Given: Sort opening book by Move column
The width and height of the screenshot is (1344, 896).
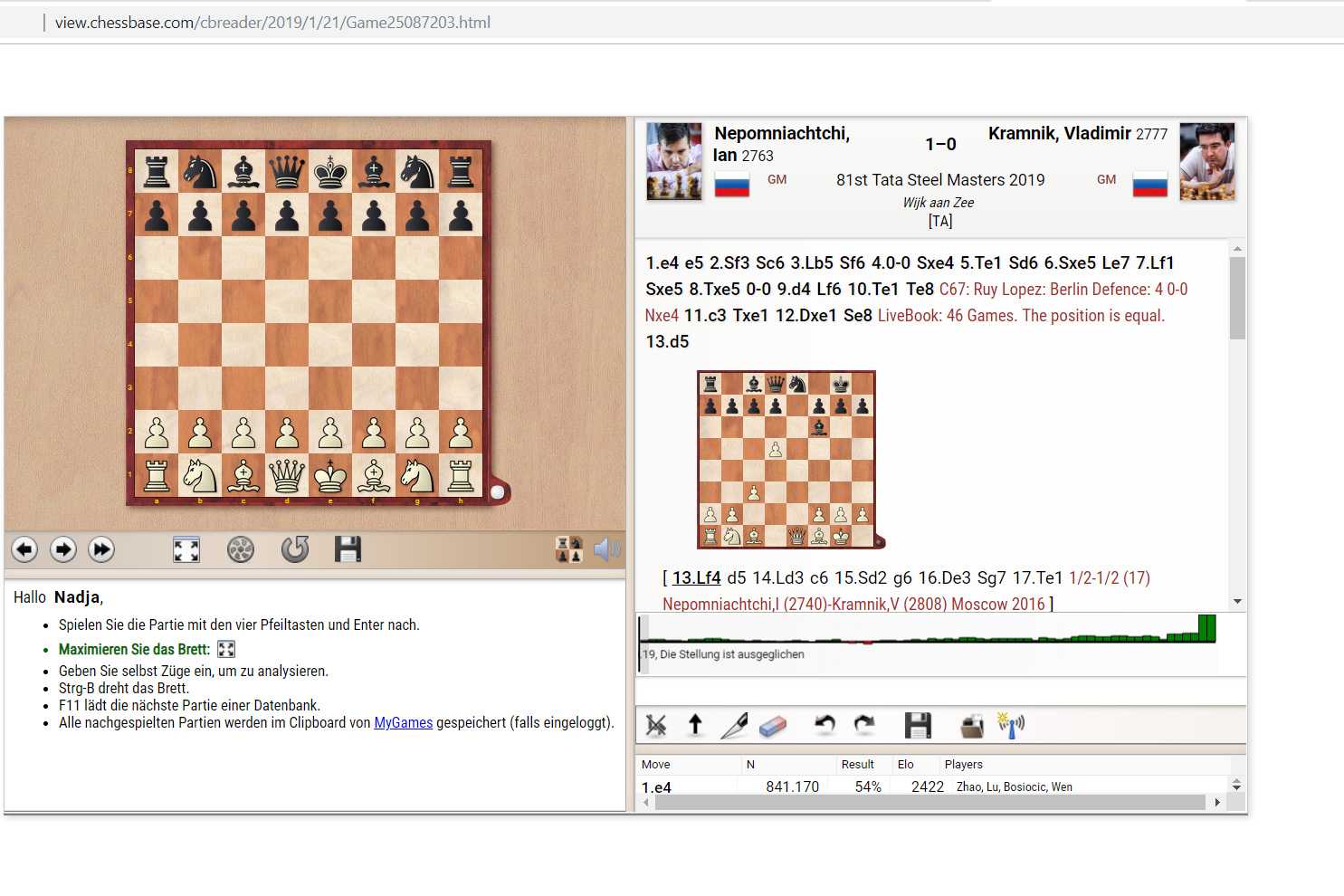Looking at the screenshot, I should 656,764.
